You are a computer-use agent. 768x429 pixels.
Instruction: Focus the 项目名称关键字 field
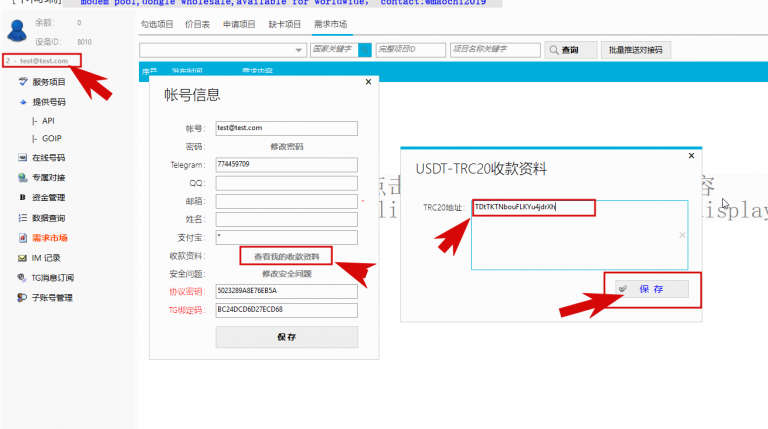point(495,50)
